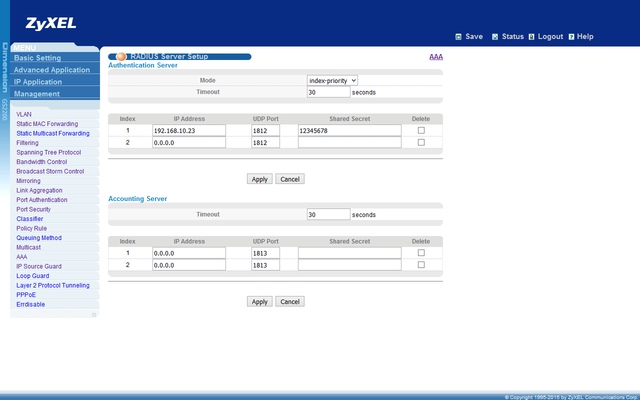This screenshot has height=400, width=640.
Task: Click the accounting index 2 Shared Secret field
Action: click(350, 265)
